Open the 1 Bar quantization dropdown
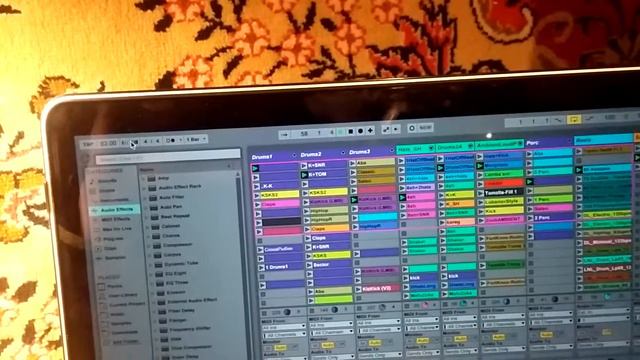This screenshot has width=640, height=360. point(196,140)
